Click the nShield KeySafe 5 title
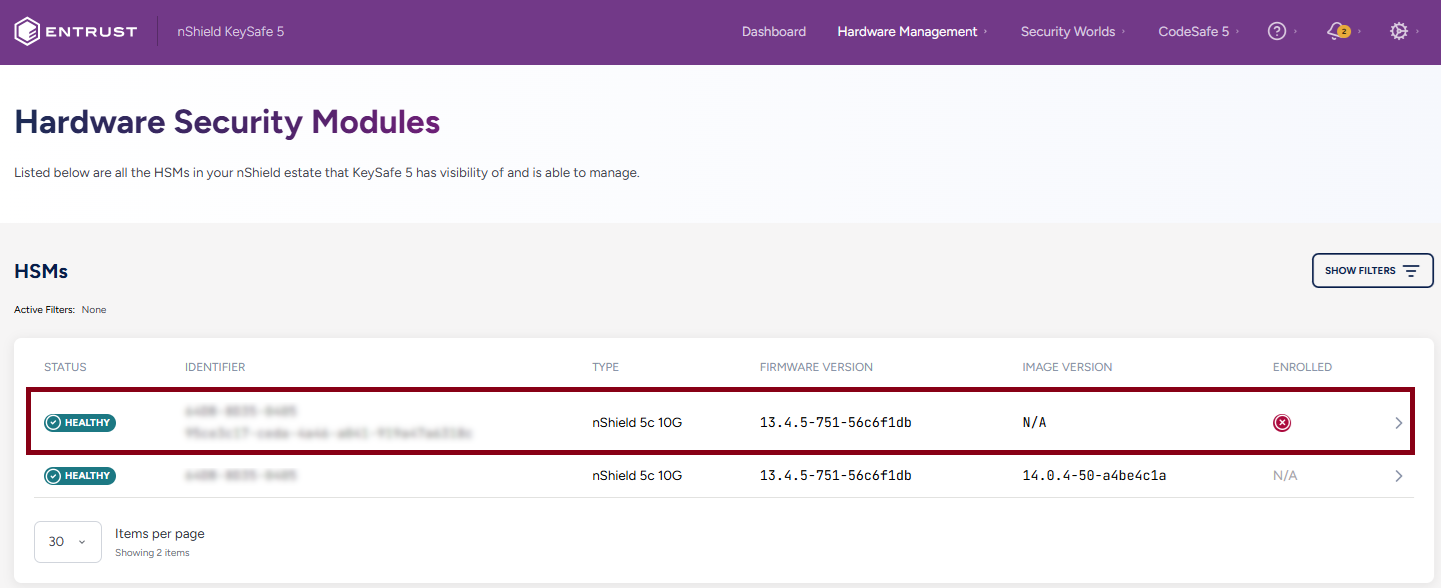 click(231, 32)
